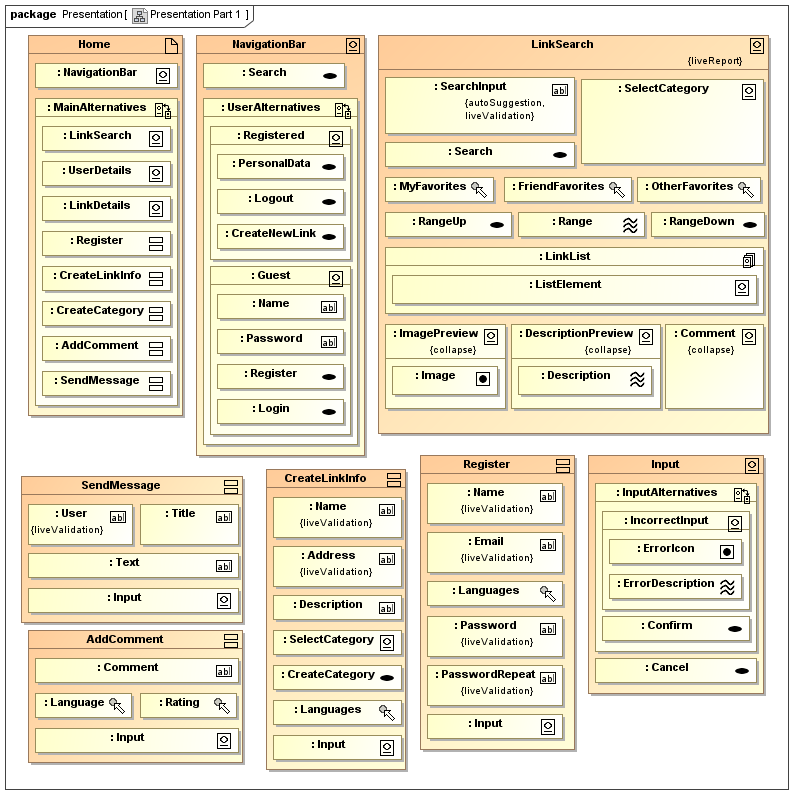Select the CreateNewLink property
This screenshot has width=797, height=798.
[280, 237]
